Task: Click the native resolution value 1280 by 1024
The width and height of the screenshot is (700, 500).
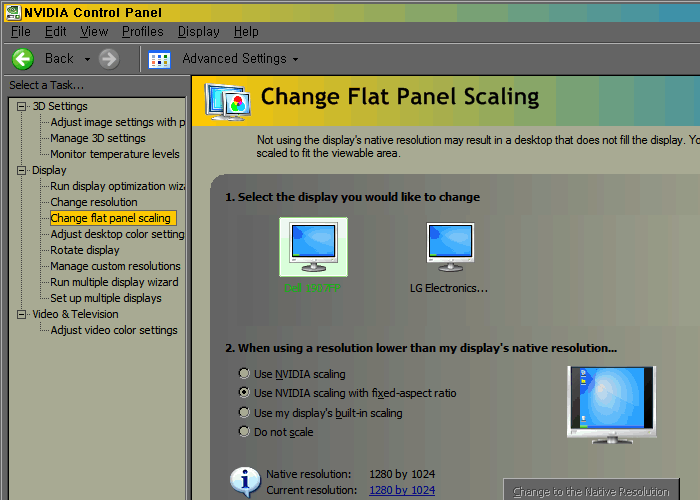Action: 402,474
